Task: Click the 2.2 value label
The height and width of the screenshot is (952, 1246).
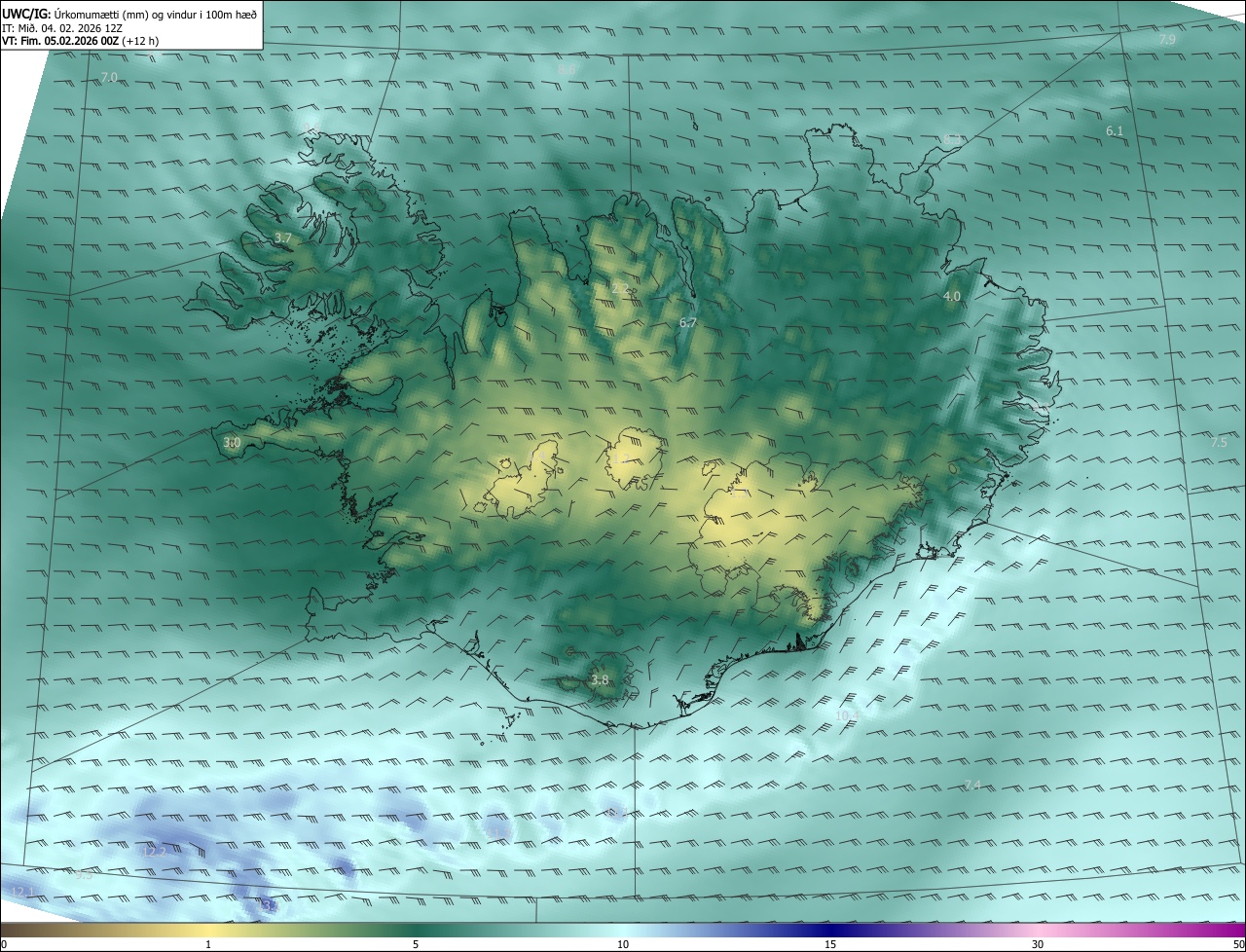Action: point(620,288)
